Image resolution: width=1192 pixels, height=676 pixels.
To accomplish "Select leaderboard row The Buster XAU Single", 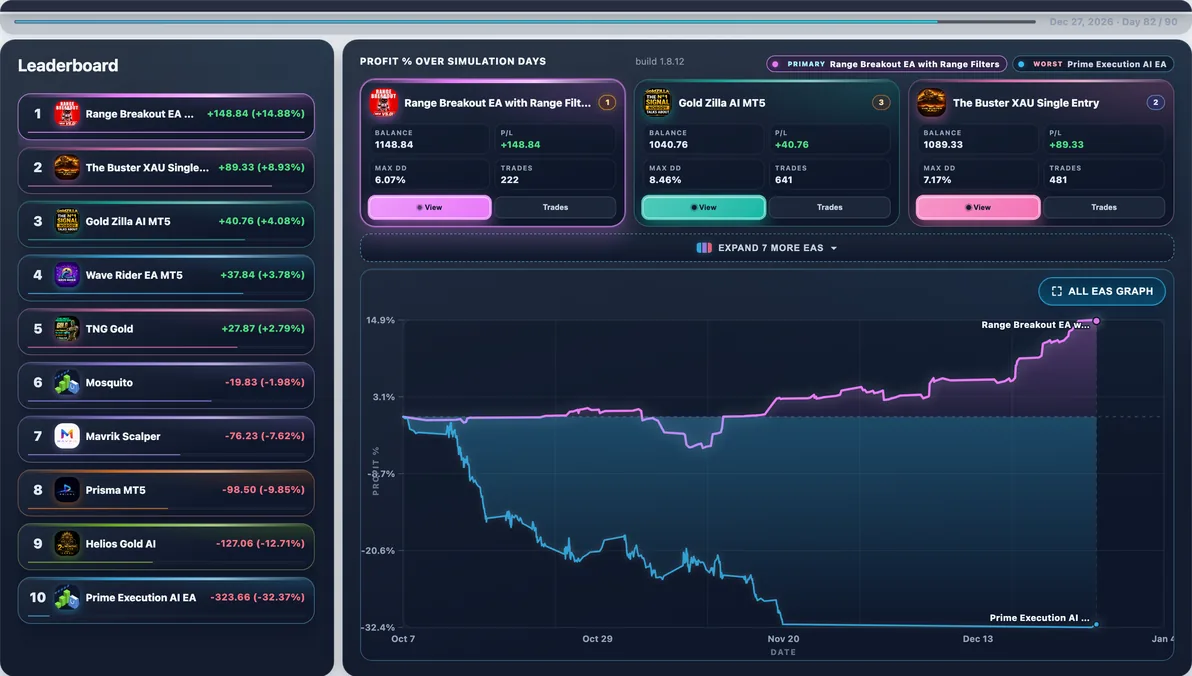I will click(166, 170).
